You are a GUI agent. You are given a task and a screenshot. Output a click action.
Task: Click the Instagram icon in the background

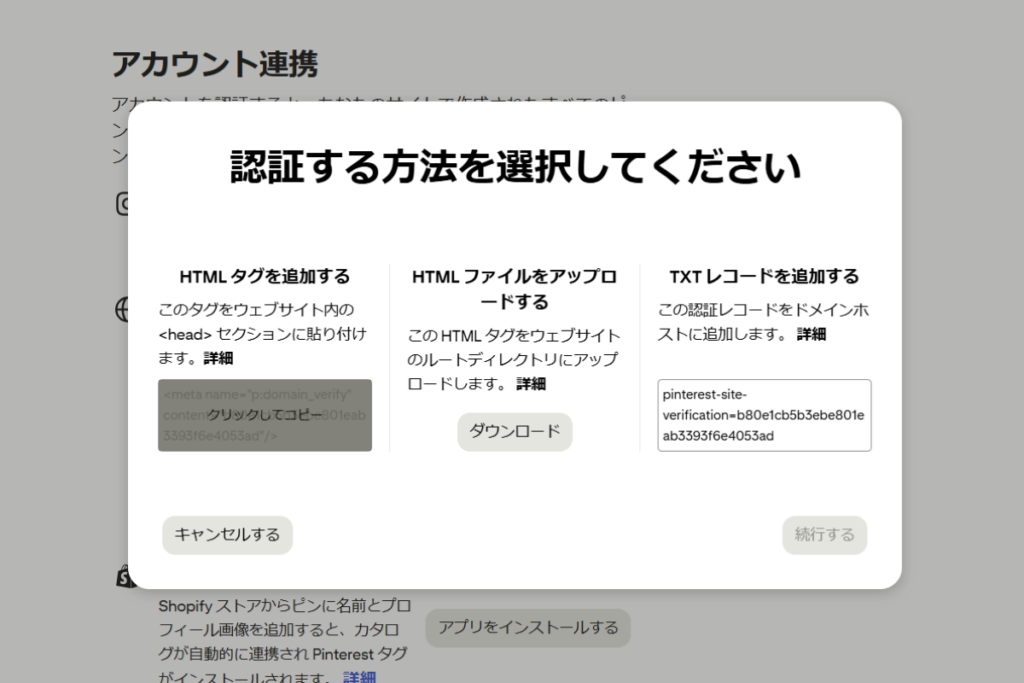click(120, 205)
